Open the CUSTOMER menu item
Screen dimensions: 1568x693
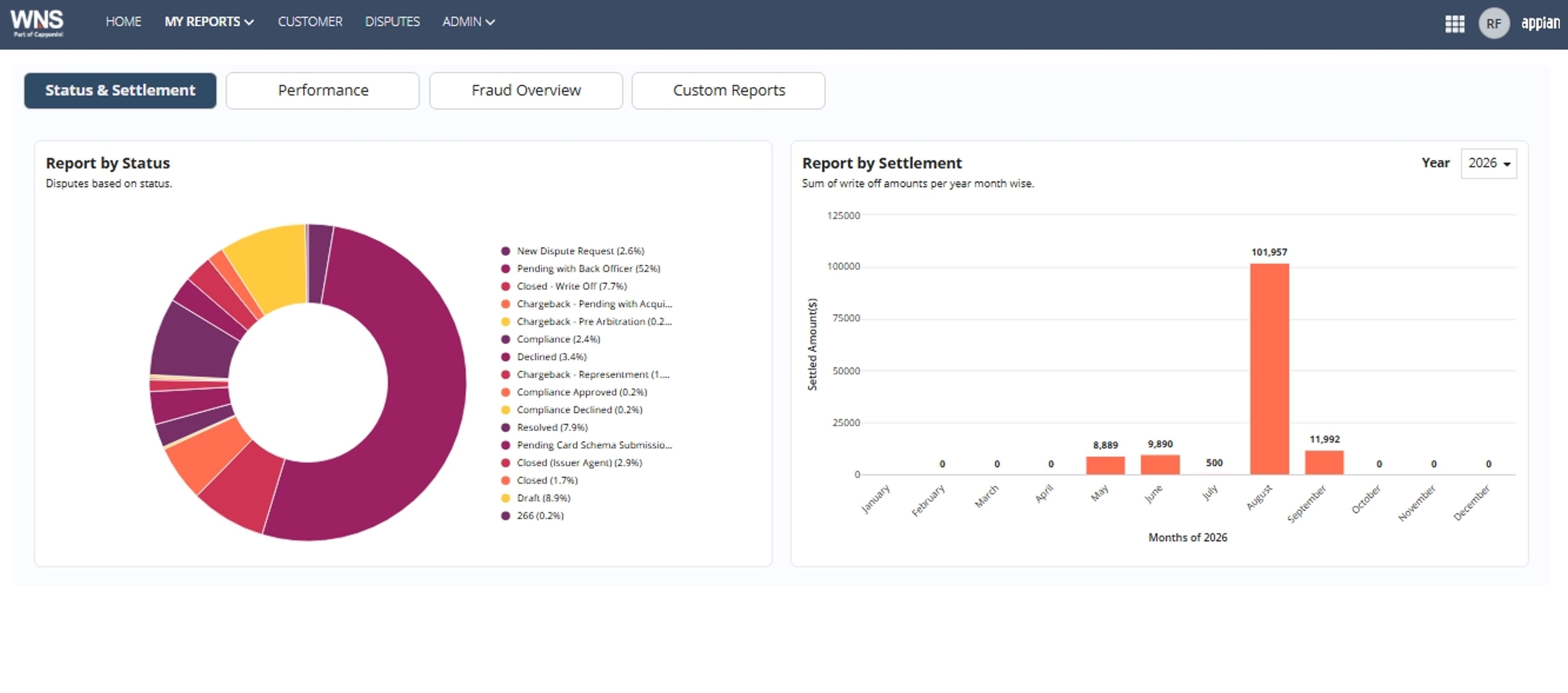[310, 22]
